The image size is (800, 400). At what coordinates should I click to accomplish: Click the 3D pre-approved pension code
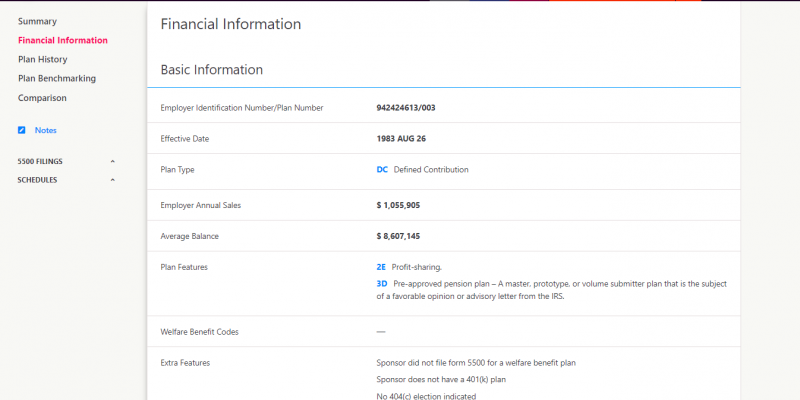click(x=382, y=284)
